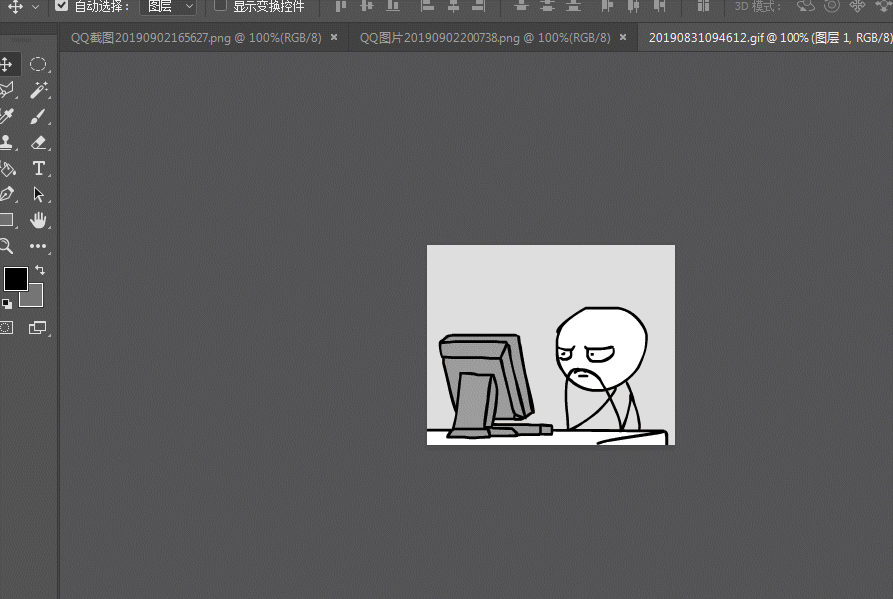Click the Distribute Left Edges icon

[x=607, y=6]
